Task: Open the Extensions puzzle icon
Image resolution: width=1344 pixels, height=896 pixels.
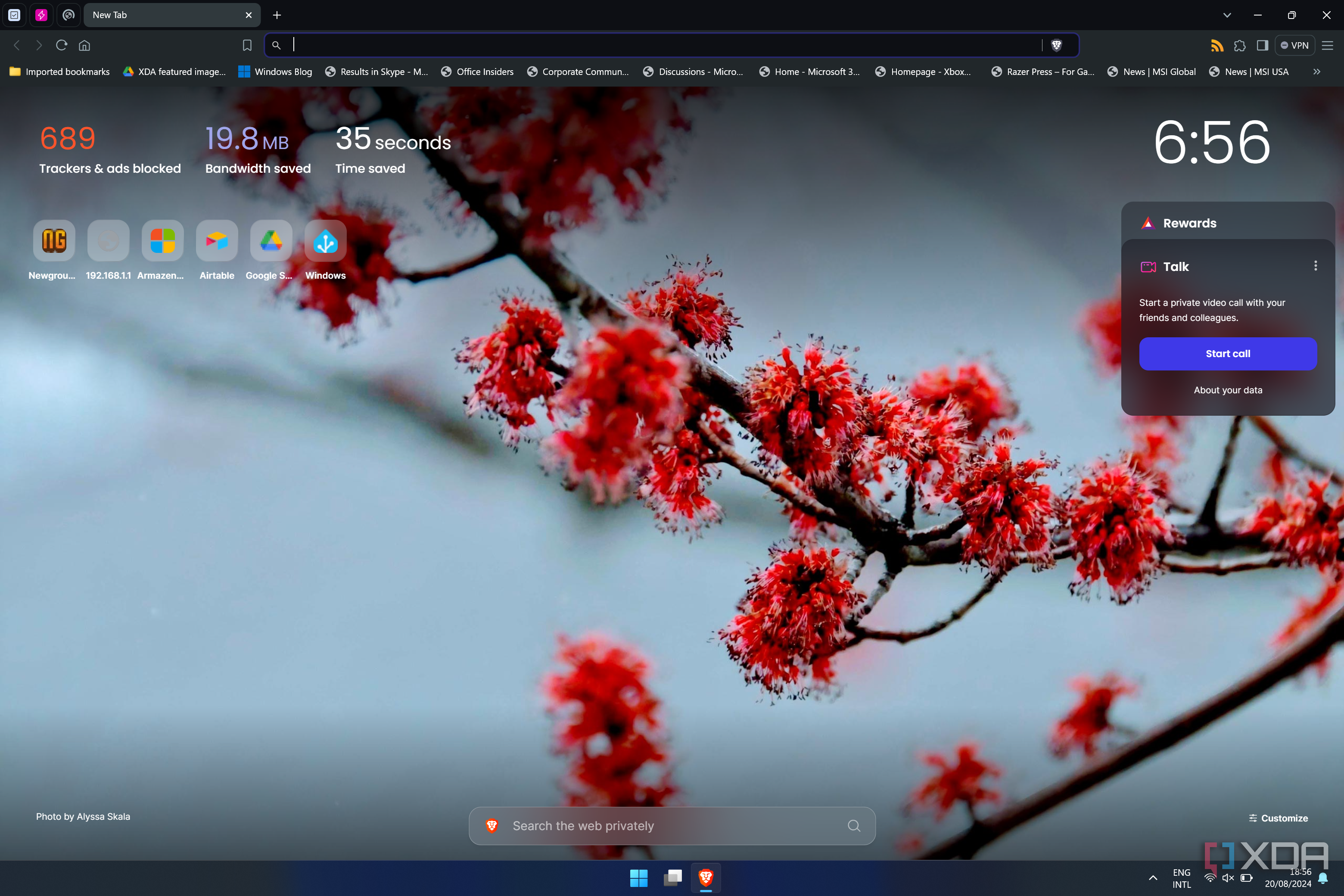Action: (1239, 45)
